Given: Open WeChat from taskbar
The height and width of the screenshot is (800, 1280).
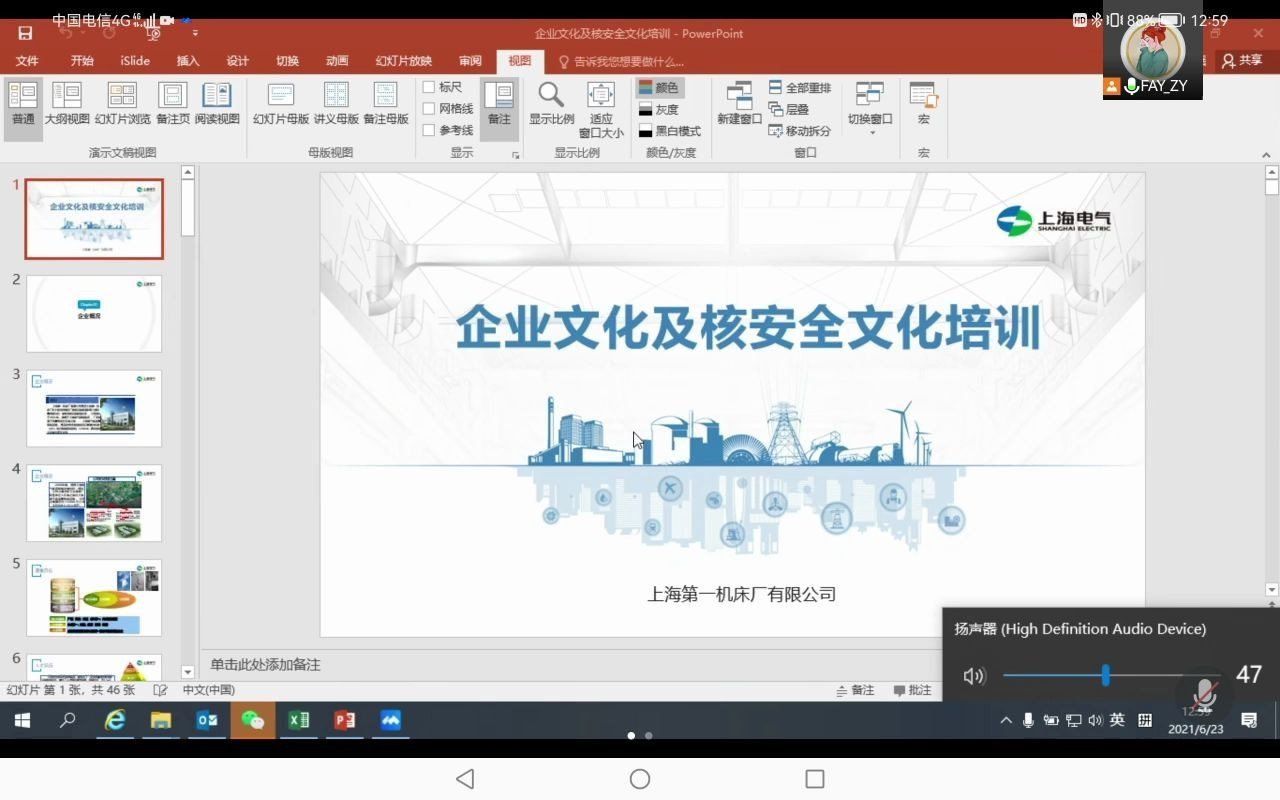Looking at the screenshot, I should (x=253, y=720).
